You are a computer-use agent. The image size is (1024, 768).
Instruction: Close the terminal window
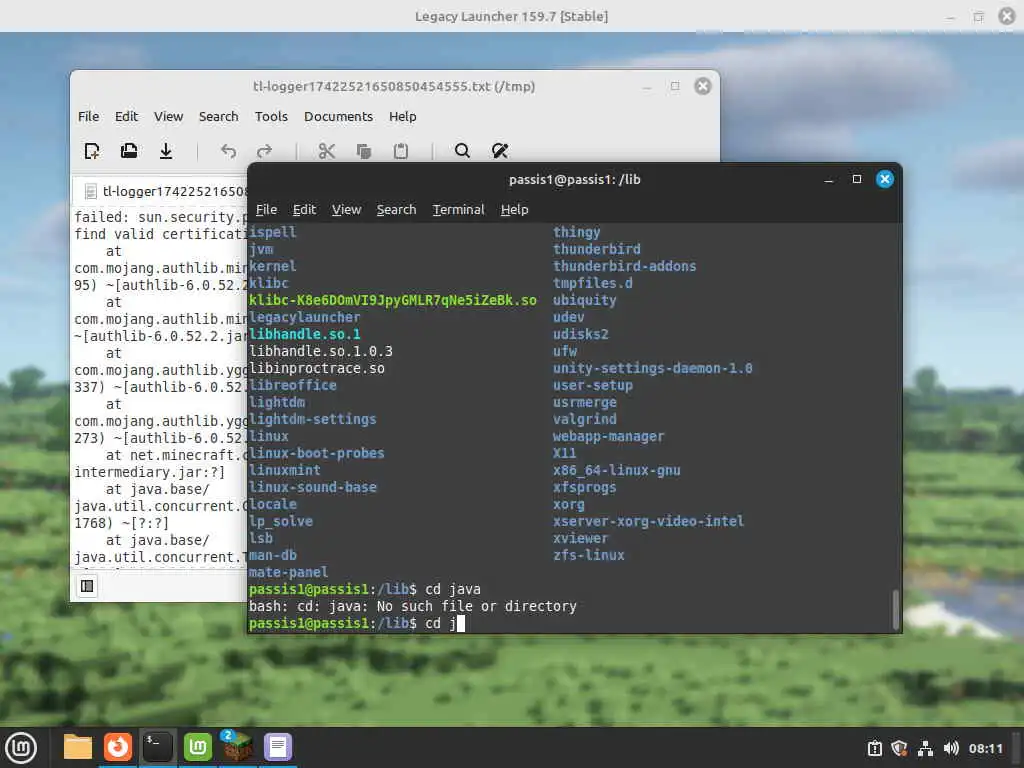coord(885,180)
